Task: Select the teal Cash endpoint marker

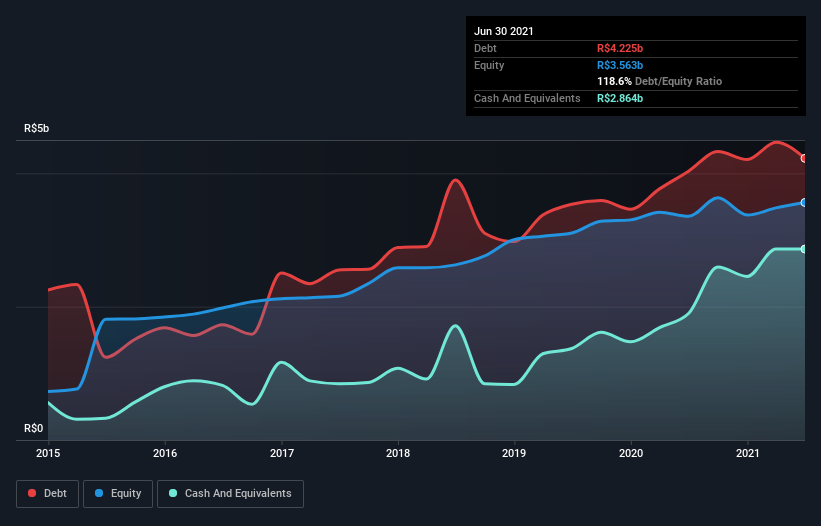Action: (805, 249)
